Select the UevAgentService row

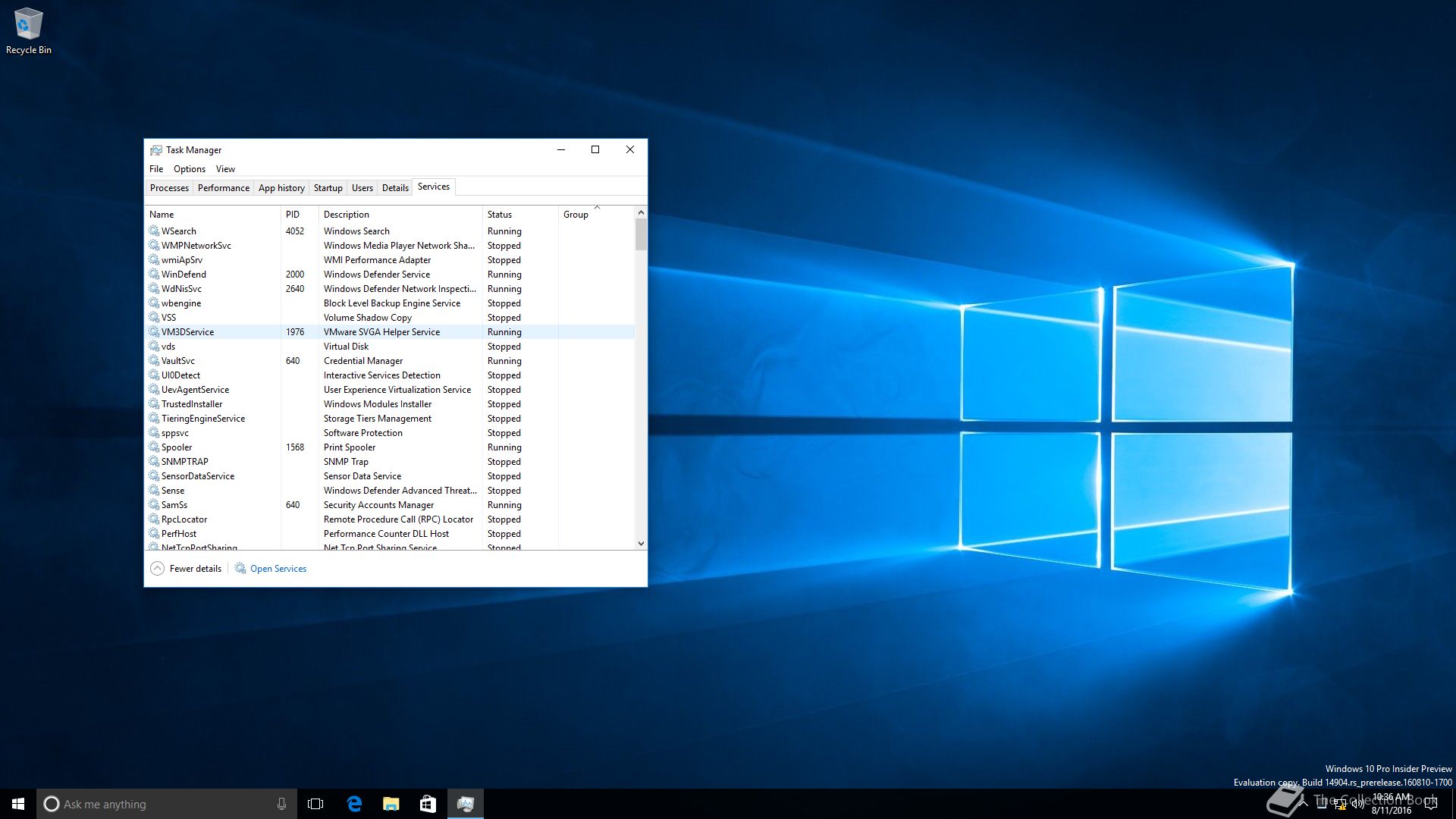click(390, 390)
